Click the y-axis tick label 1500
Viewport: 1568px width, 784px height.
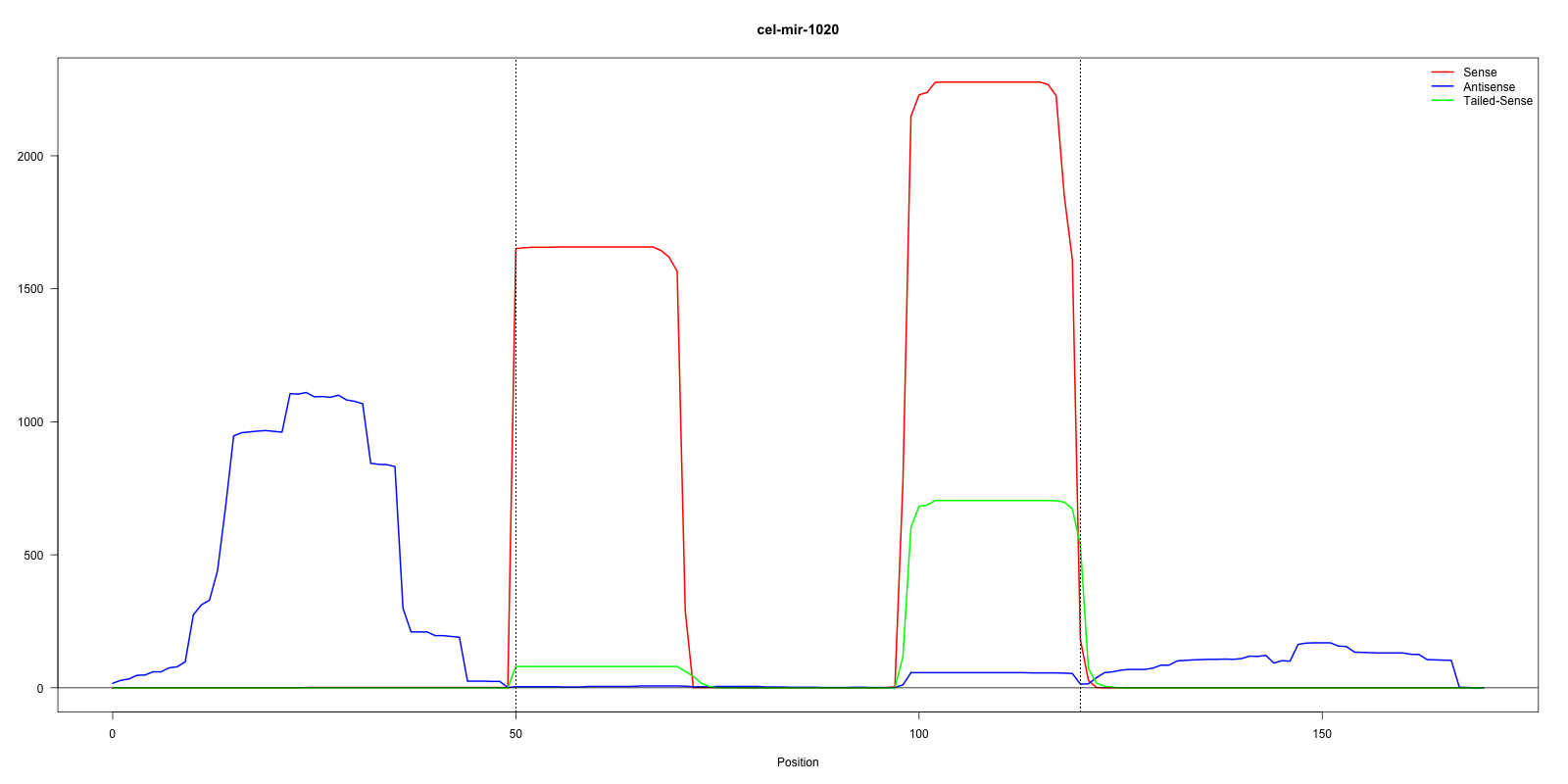coord(30,289)
